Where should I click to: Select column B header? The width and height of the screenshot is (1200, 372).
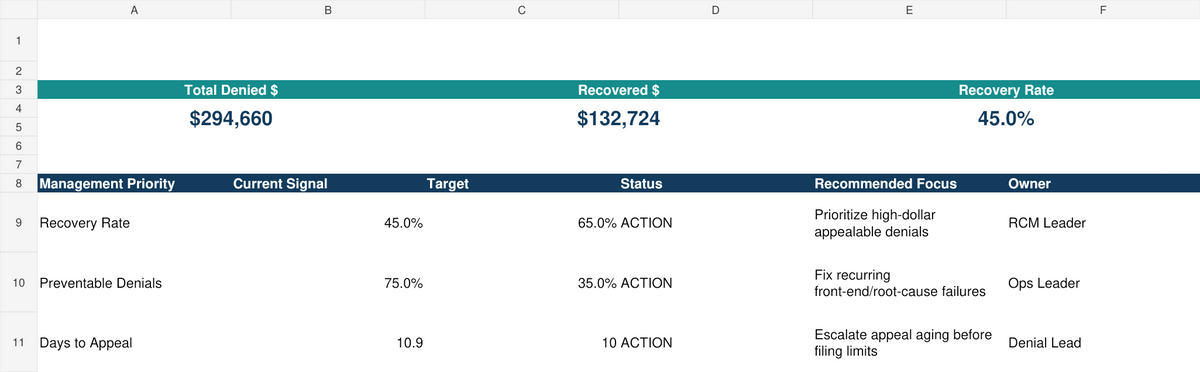coord(327,9)
